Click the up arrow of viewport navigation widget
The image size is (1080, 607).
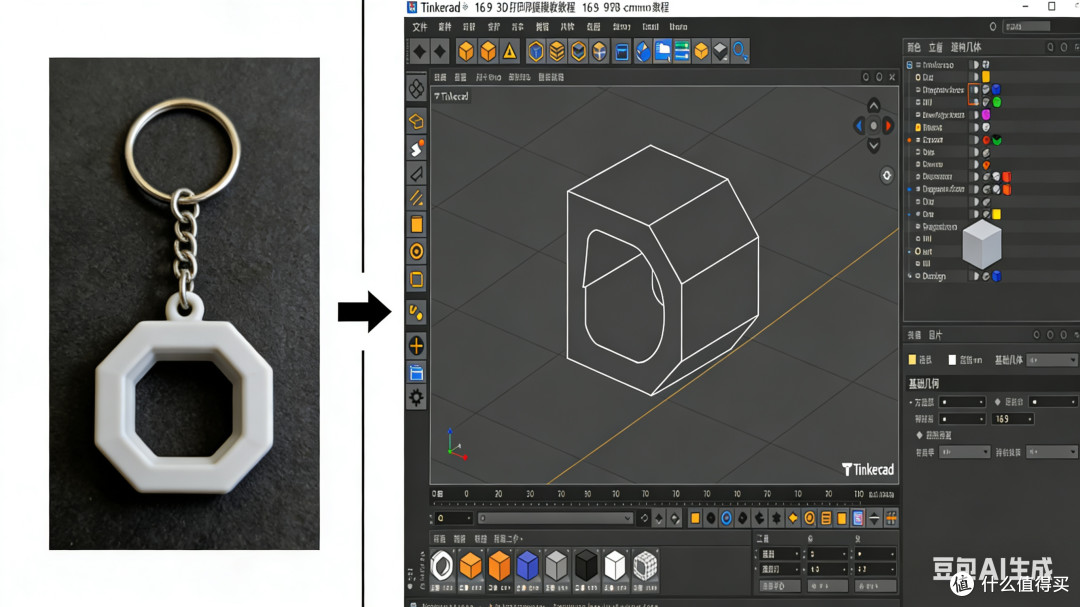pyautogui.click(x=873, y=105)
